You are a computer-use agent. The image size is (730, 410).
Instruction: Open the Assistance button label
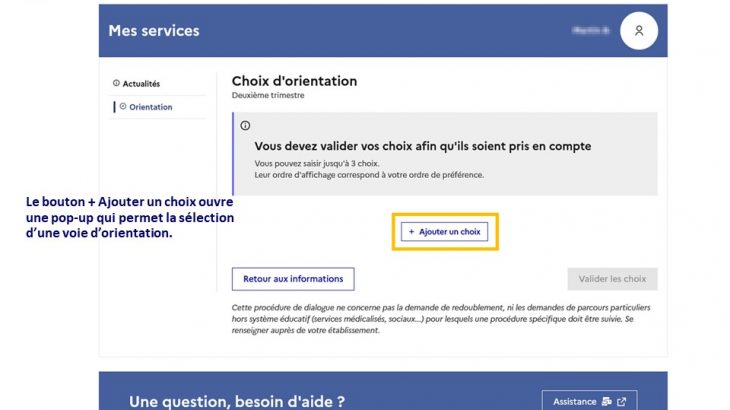pos(575,402)
